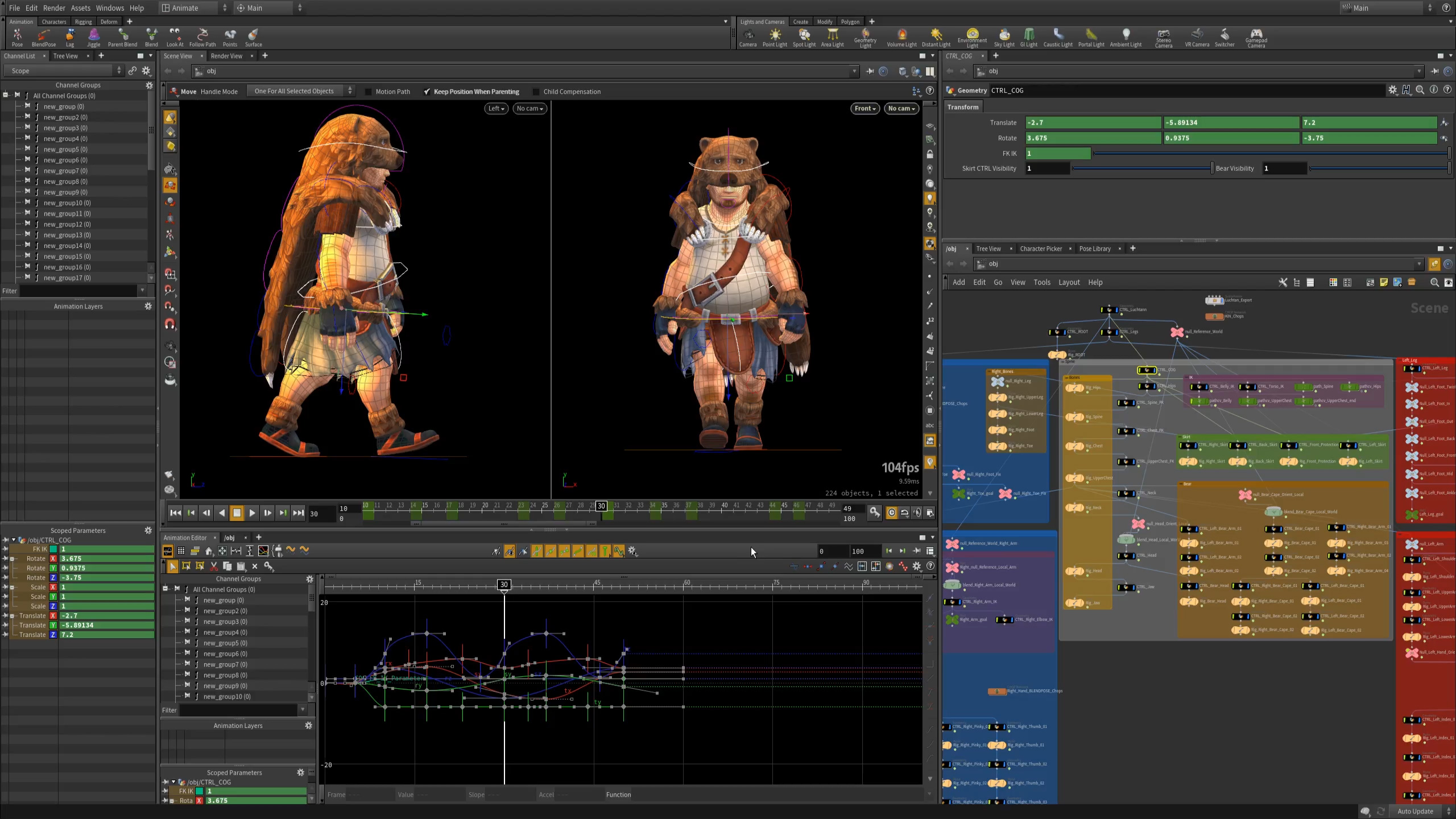1456x819 pixels.
Task: Click the Assets menu item
Action: 81,8
